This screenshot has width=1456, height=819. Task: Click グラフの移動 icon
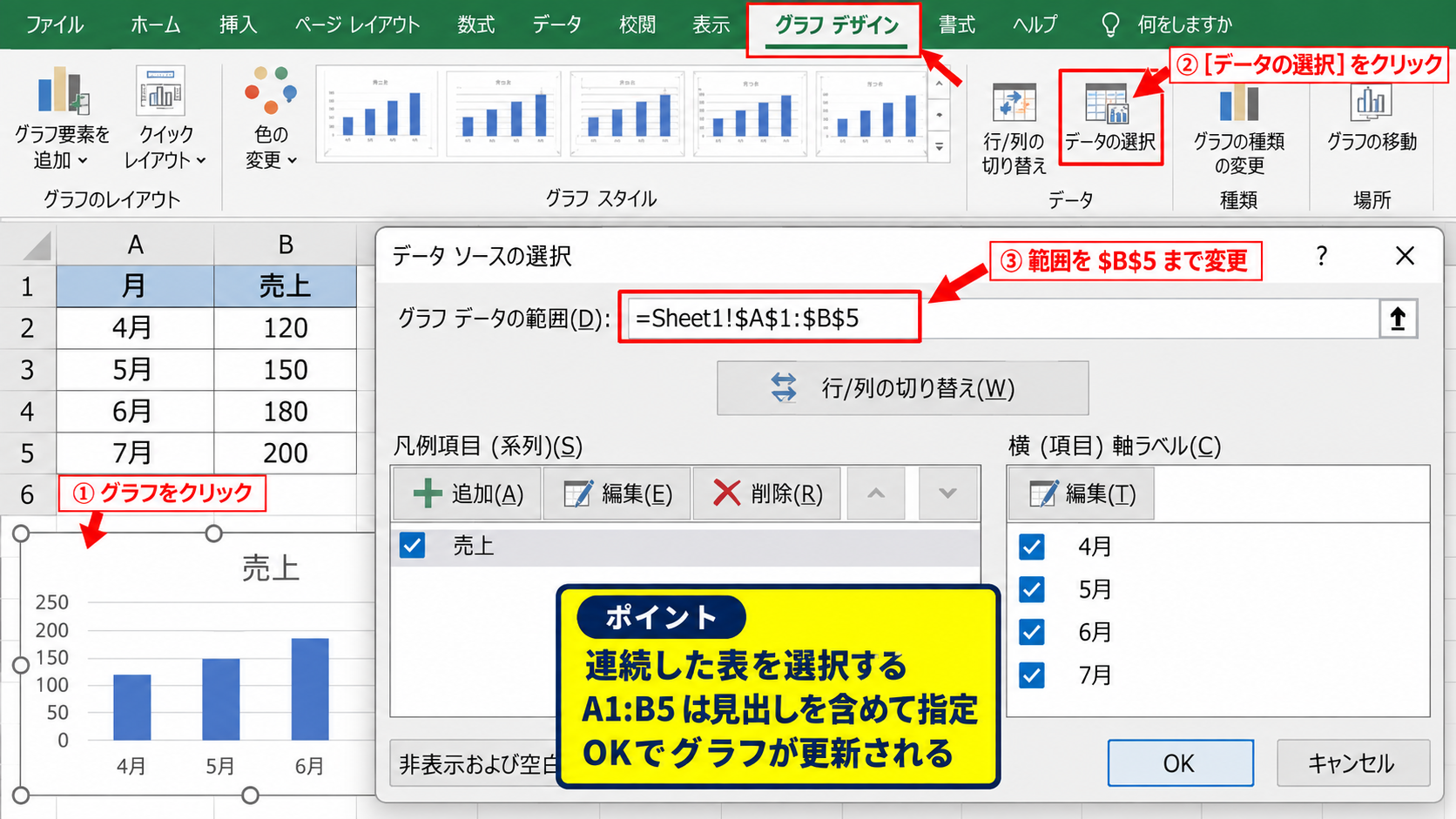click(1372, 118)
